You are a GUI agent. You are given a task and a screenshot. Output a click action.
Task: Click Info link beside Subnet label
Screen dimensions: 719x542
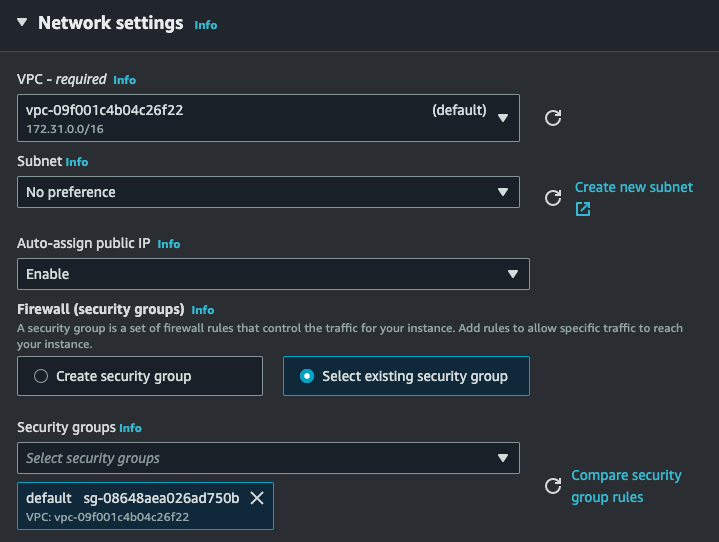77,161
